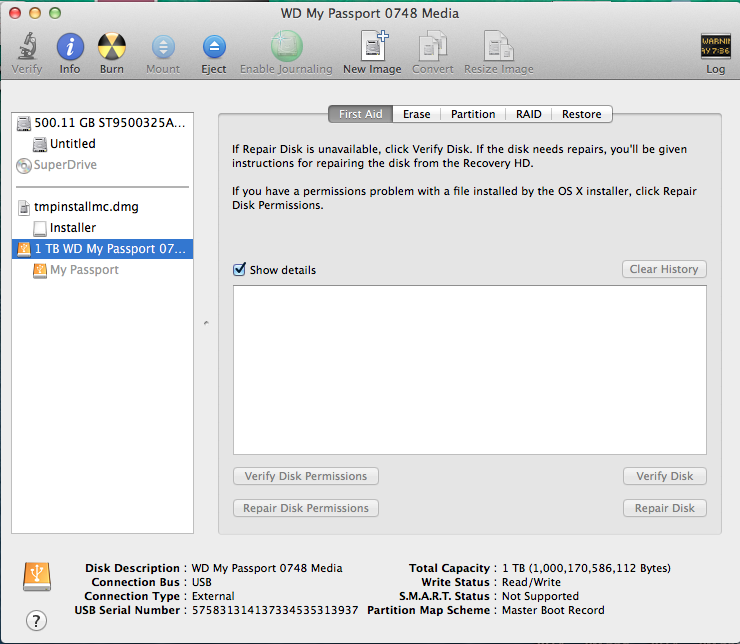This screenshot has height=644, width=740.
Task: Create a New Image from the toolbar
Action: (x=373, y=46)
